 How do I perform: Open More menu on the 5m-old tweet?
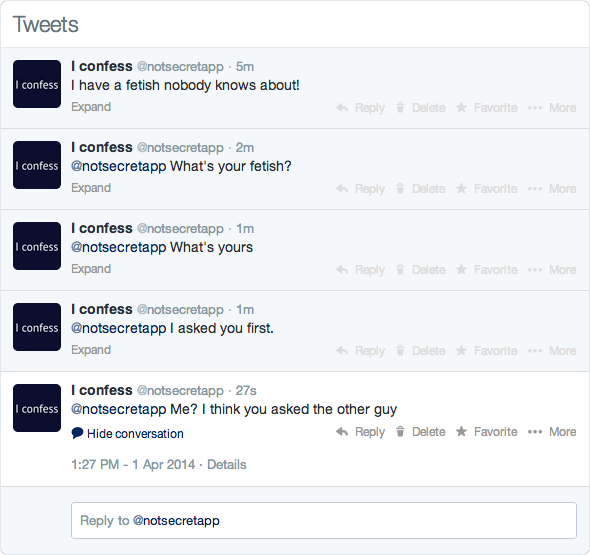point(552,108)
